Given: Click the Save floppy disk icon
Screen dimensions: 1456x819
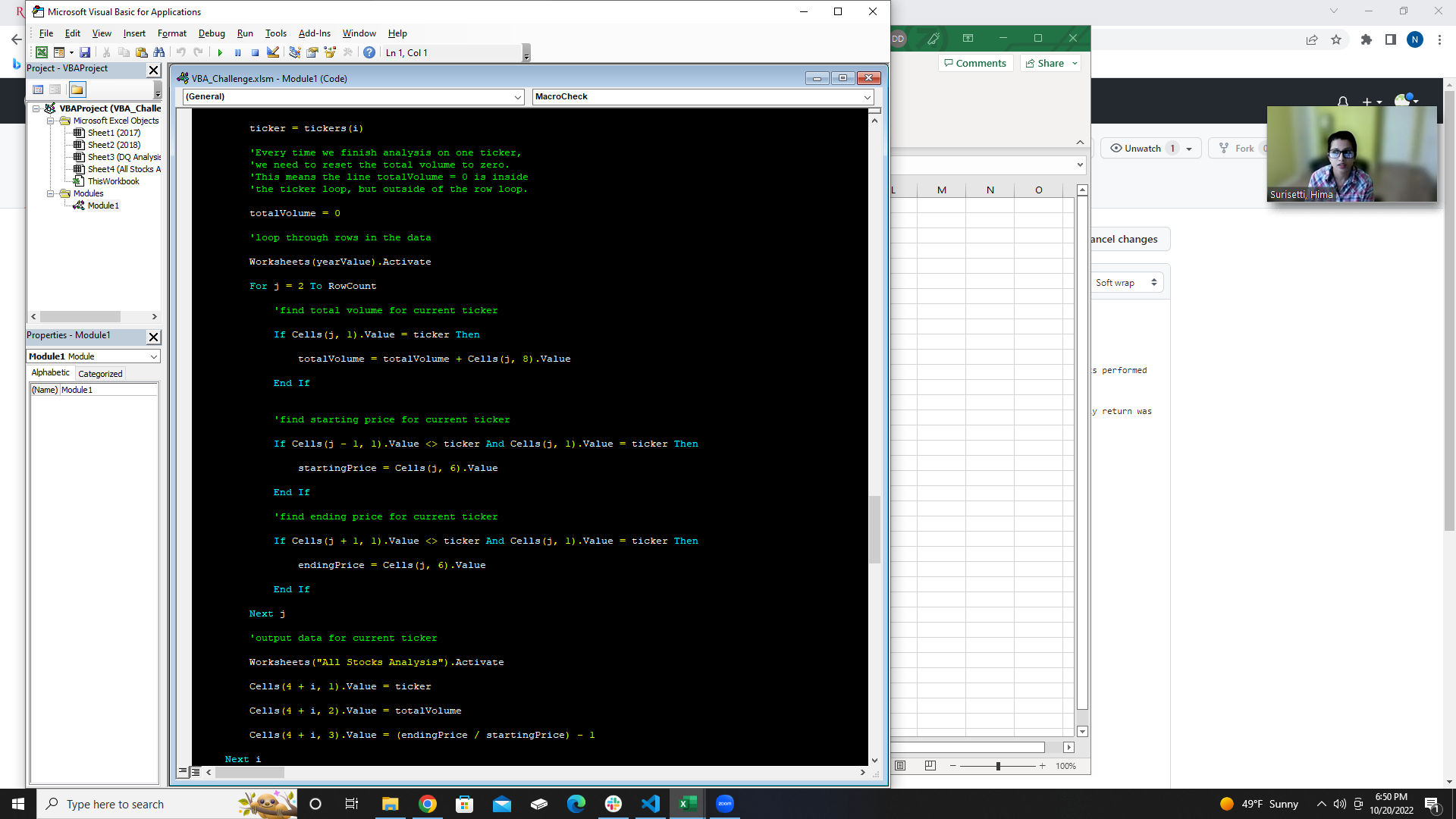Looking at the screenshot, I should coord(85,53).
